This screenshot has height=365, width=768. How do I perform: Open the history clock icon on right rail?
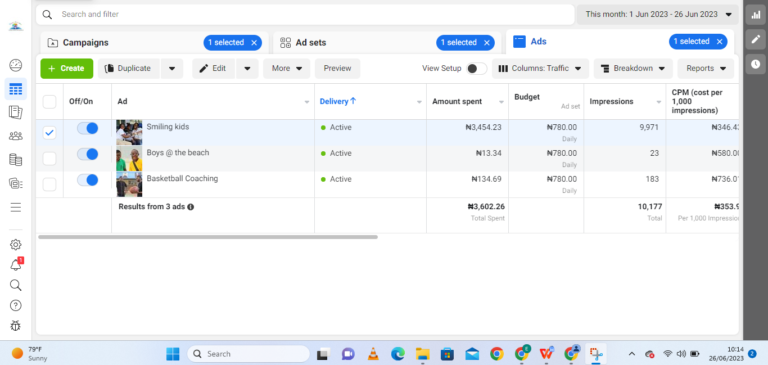pyautogui.click(x=755, y=64)
